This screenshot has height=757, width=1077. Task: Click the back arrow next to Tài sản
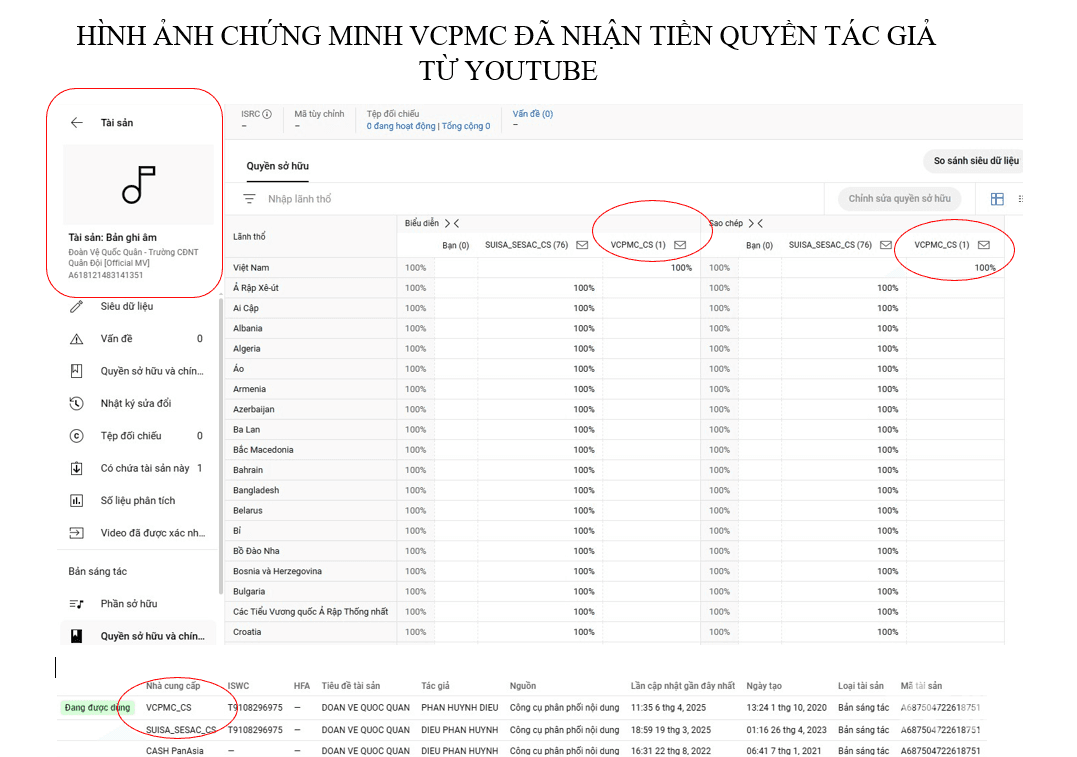pyautogui.click(x=76, y=122)
